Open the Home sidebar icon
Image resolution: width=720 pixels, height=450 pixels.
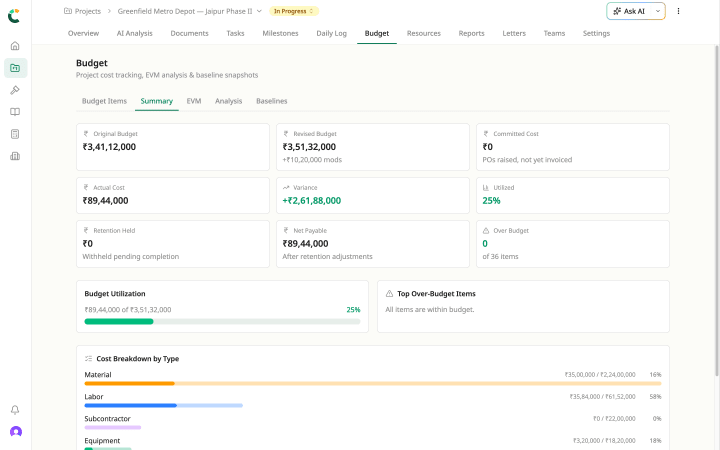[15, 46]
